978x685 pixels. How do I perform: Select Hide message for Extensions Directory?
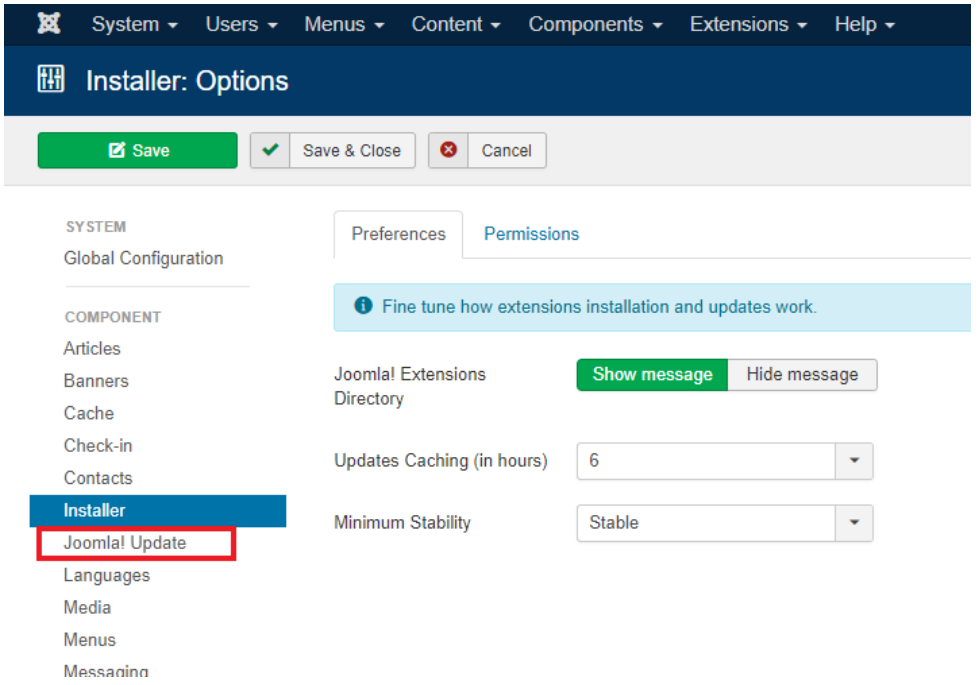tap(802, 374)
